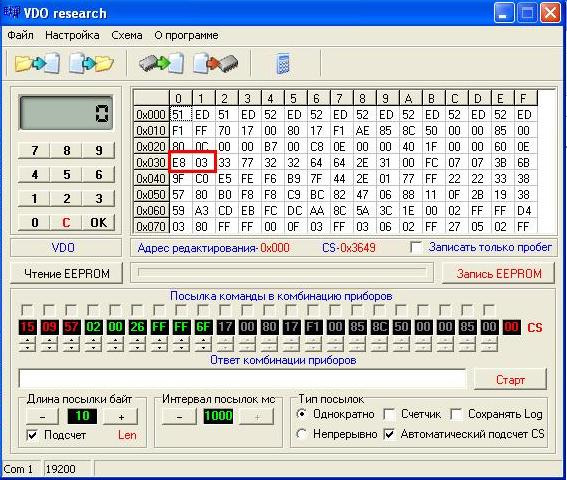The image size is (567, 480).
Task: Click keypad digit 9
Action: coord(99,150)
